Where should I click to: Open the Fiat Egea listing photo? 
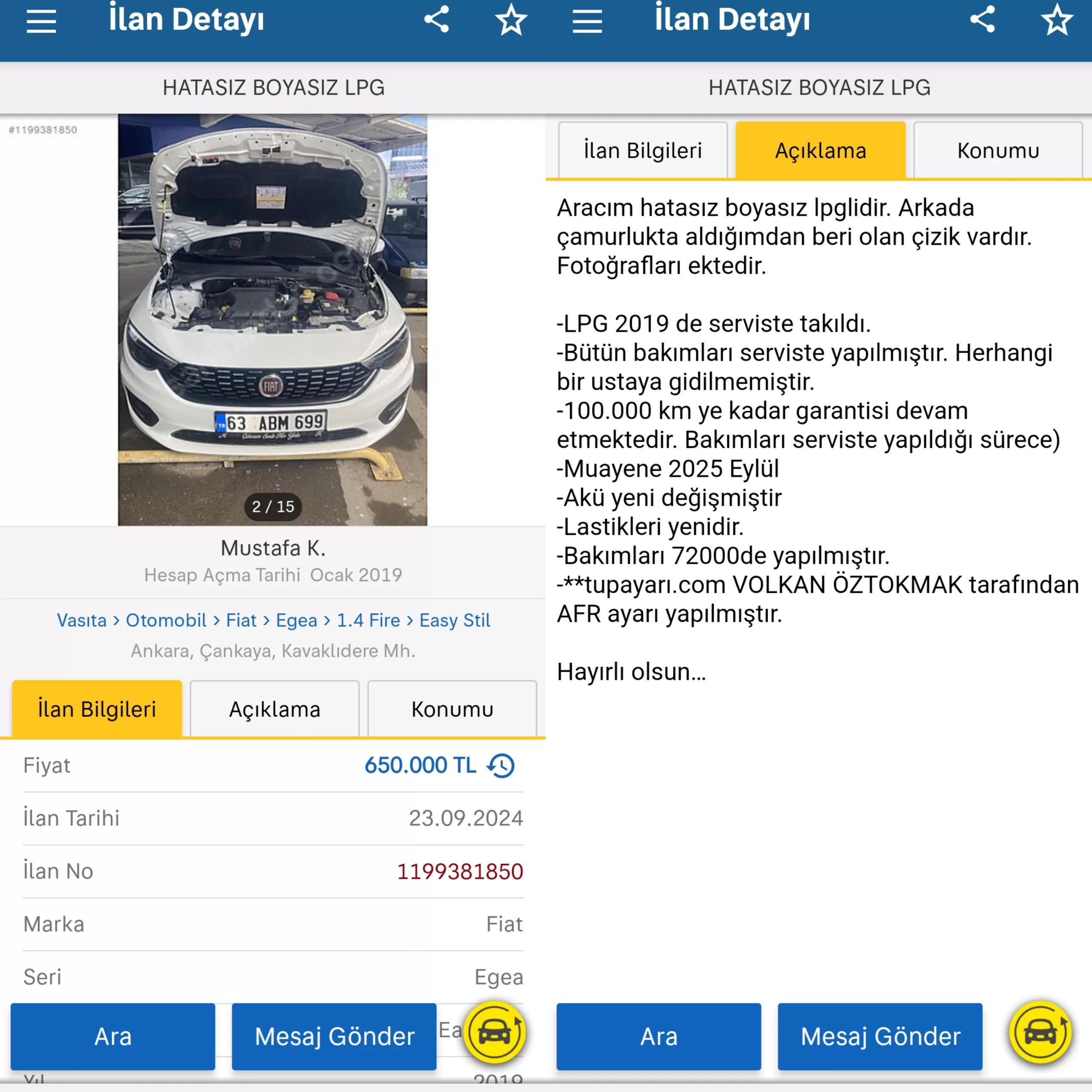[273, 320]
